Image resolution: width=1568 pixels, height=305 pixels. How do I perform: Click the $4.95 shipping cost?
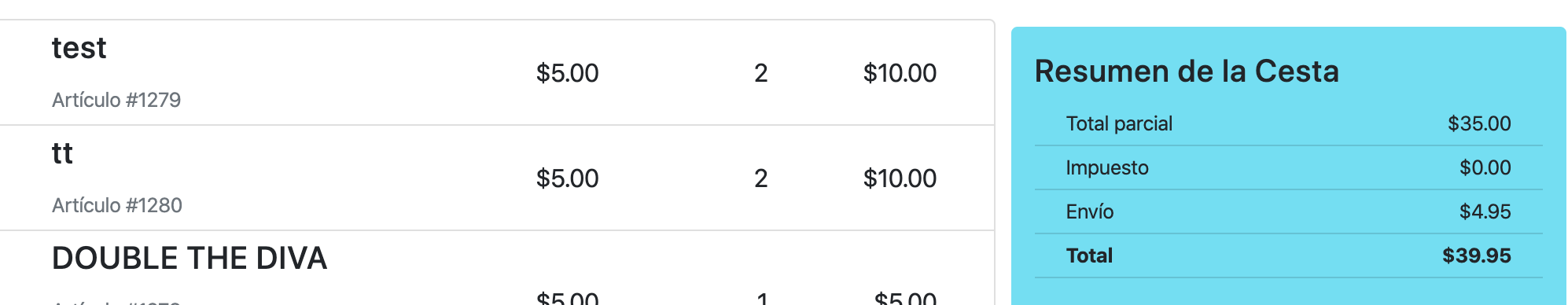(1485, 211)
